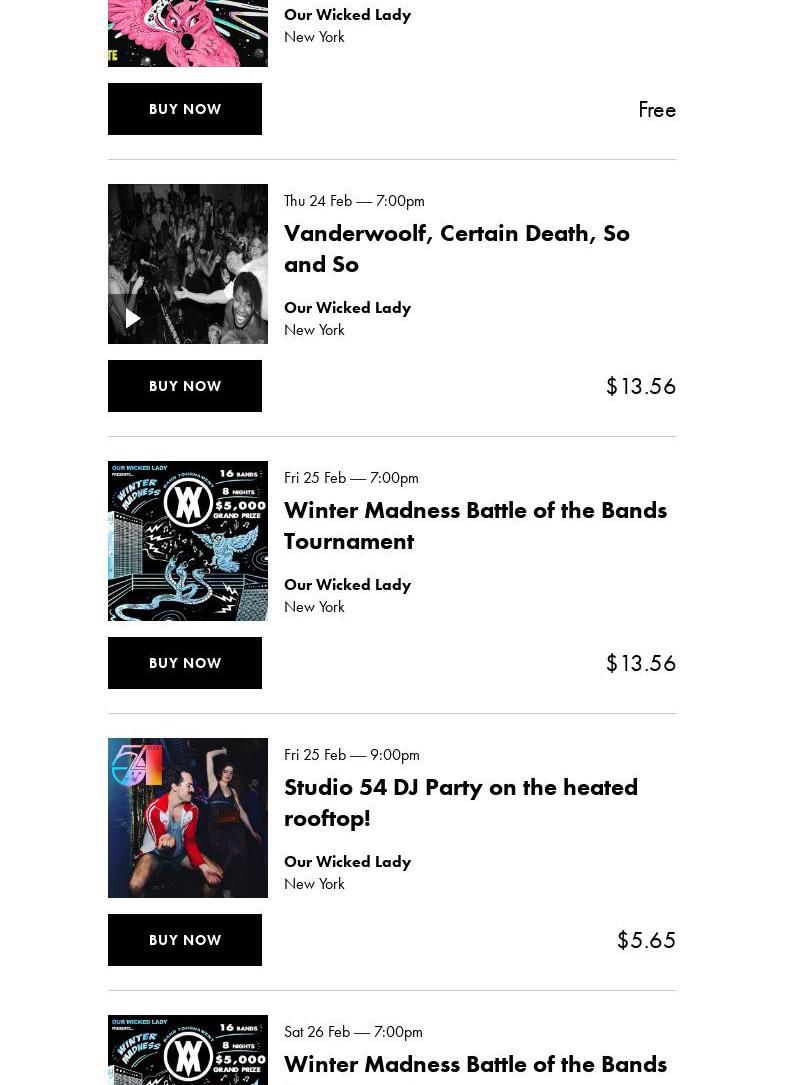Open Sat 26 Feb Winter Madness event title

coord(476,1064)
